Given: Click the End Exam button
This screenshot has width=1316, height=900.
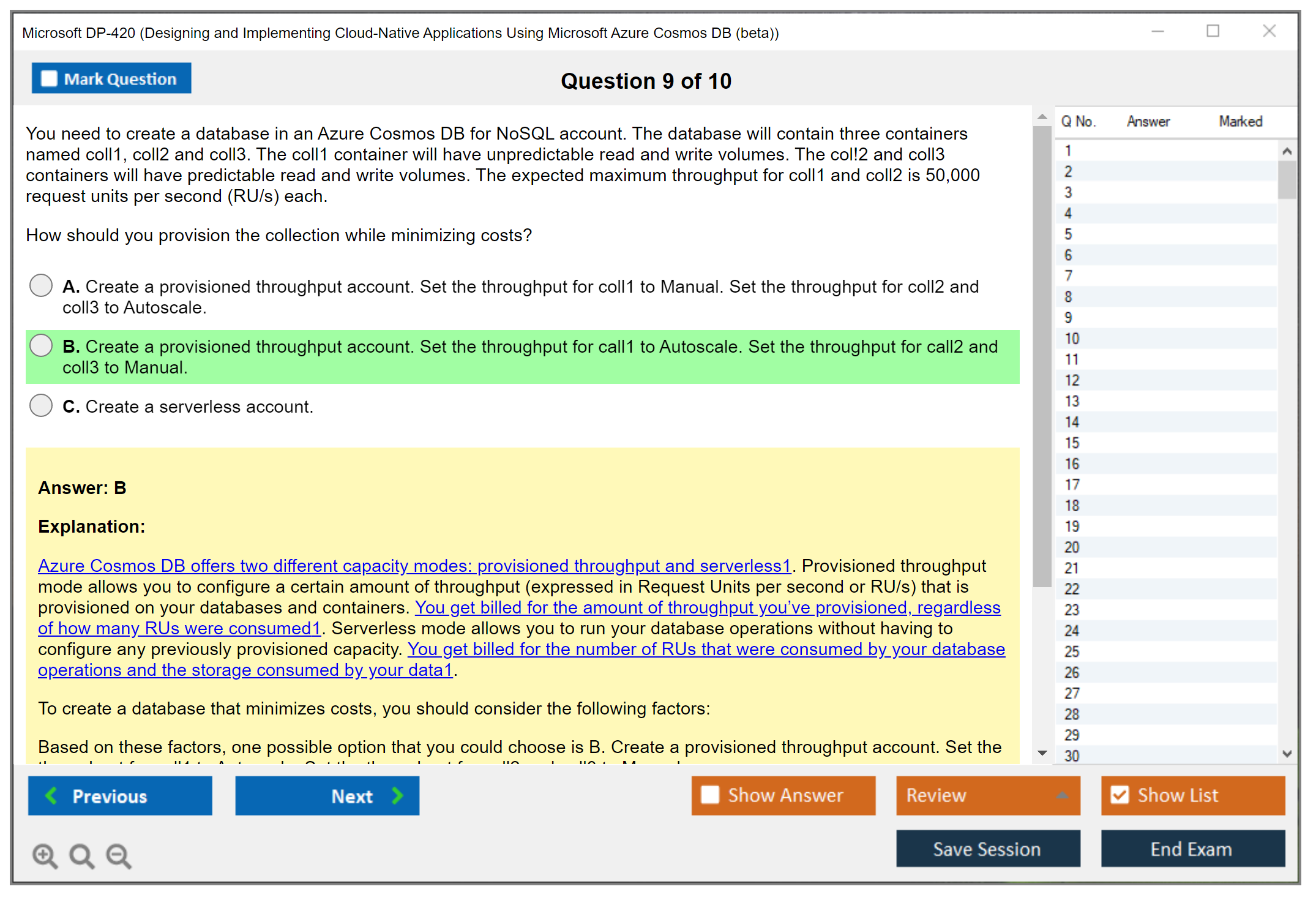Looking at the screenshot, I should click(x=1192, y=849).
